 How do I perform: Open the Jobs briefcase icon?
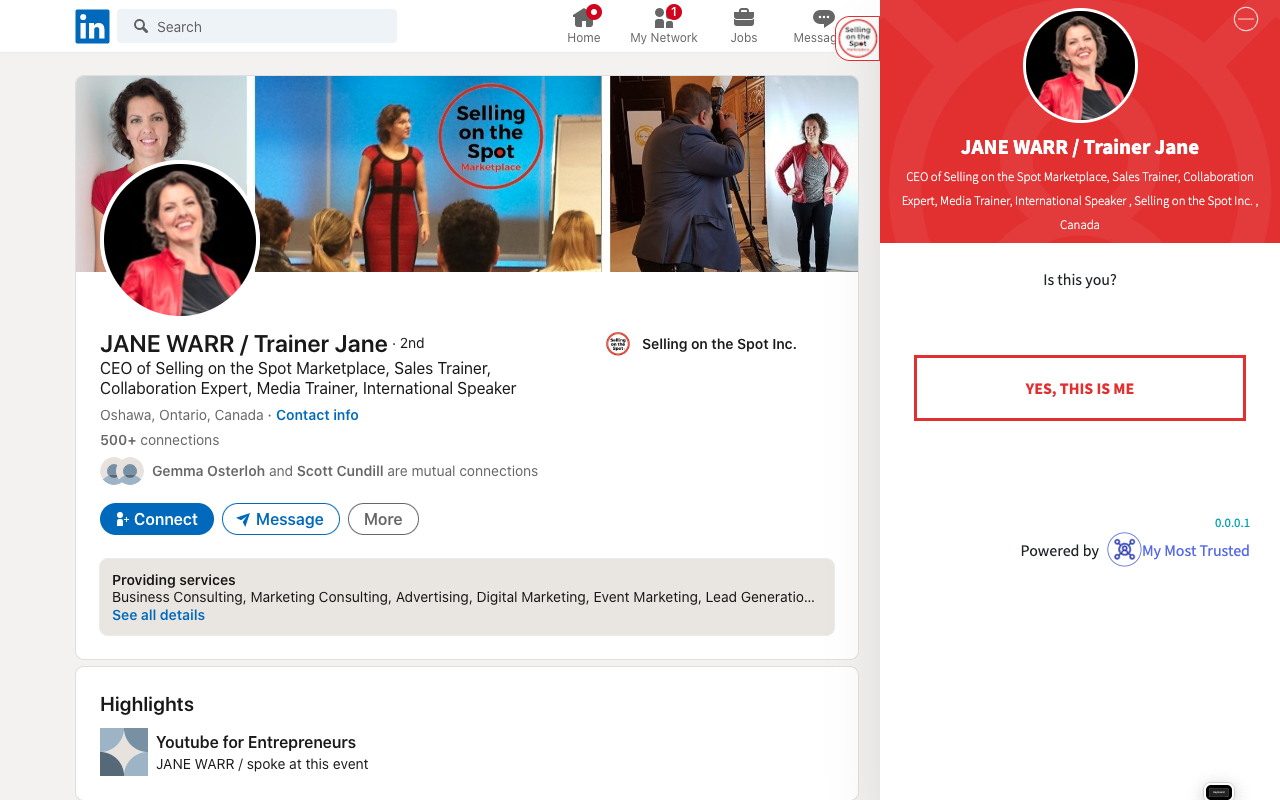click(744, 17)
